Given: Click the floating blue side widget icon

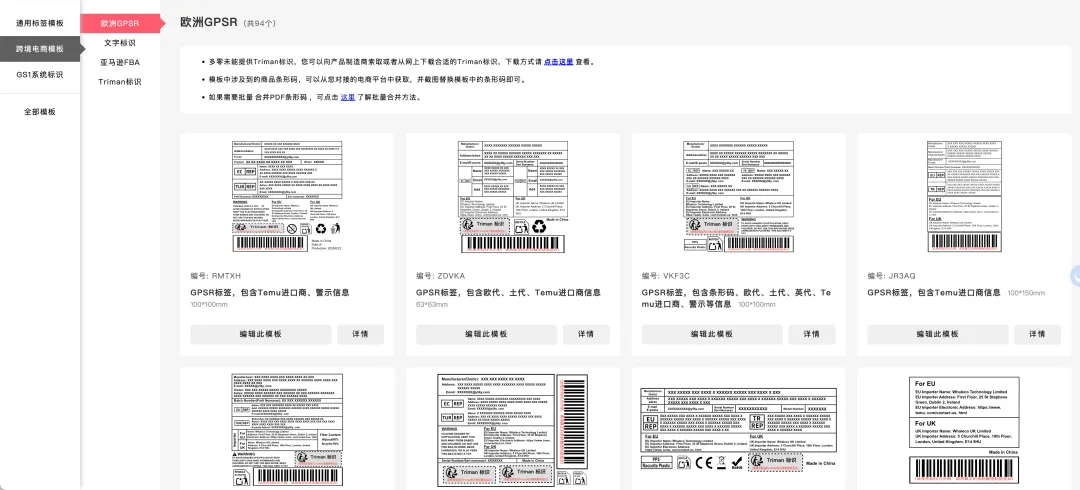Looking at the screenshot, I should tap(1075, 276).
